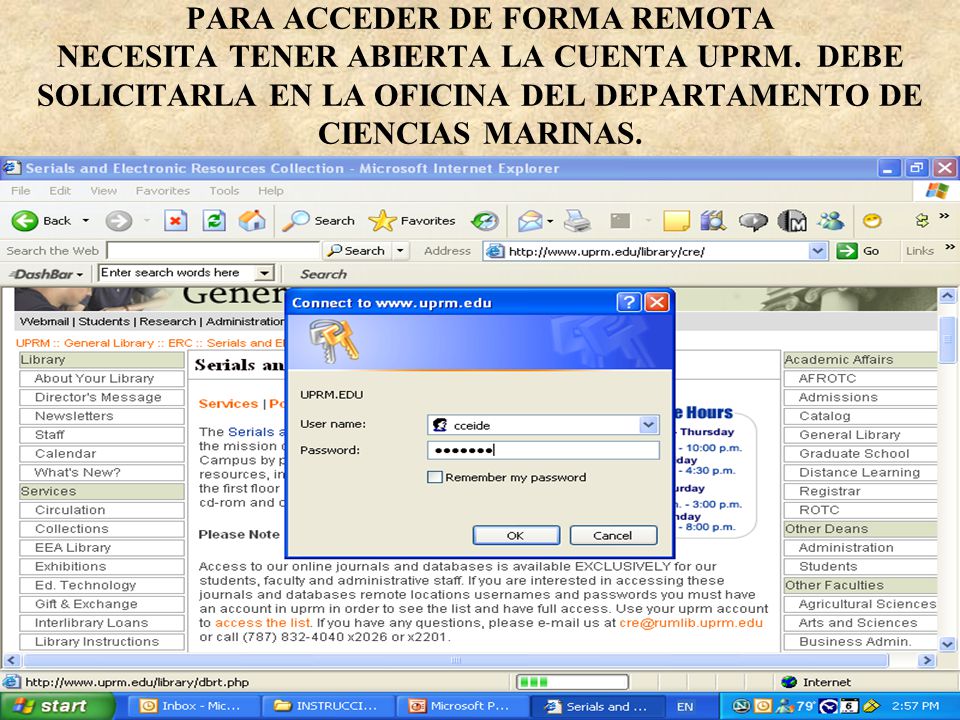Image resolution: width=960 pixels, height=720 pixels.
Task: Click the Back arrow icon in toolbar
Action: (x=24, y=220)
